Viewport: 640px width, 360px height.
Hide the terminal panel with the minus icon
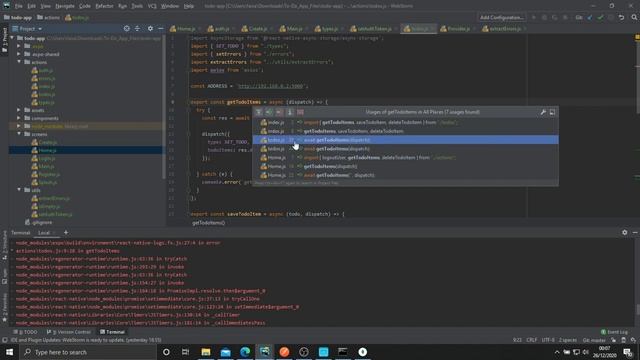tap(635, 233)
